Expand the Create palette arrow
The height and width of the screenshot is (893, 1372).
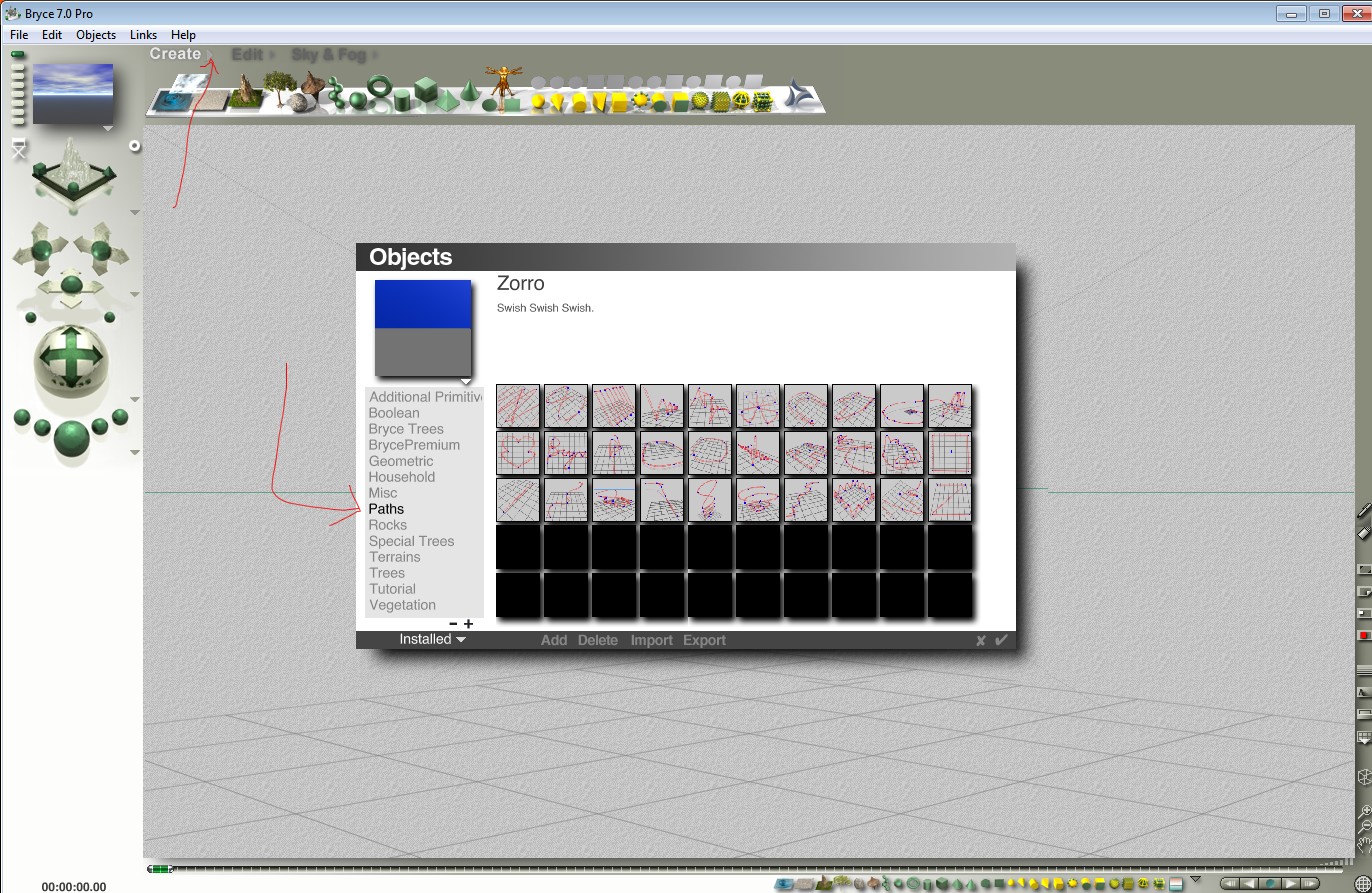point(211,55)
